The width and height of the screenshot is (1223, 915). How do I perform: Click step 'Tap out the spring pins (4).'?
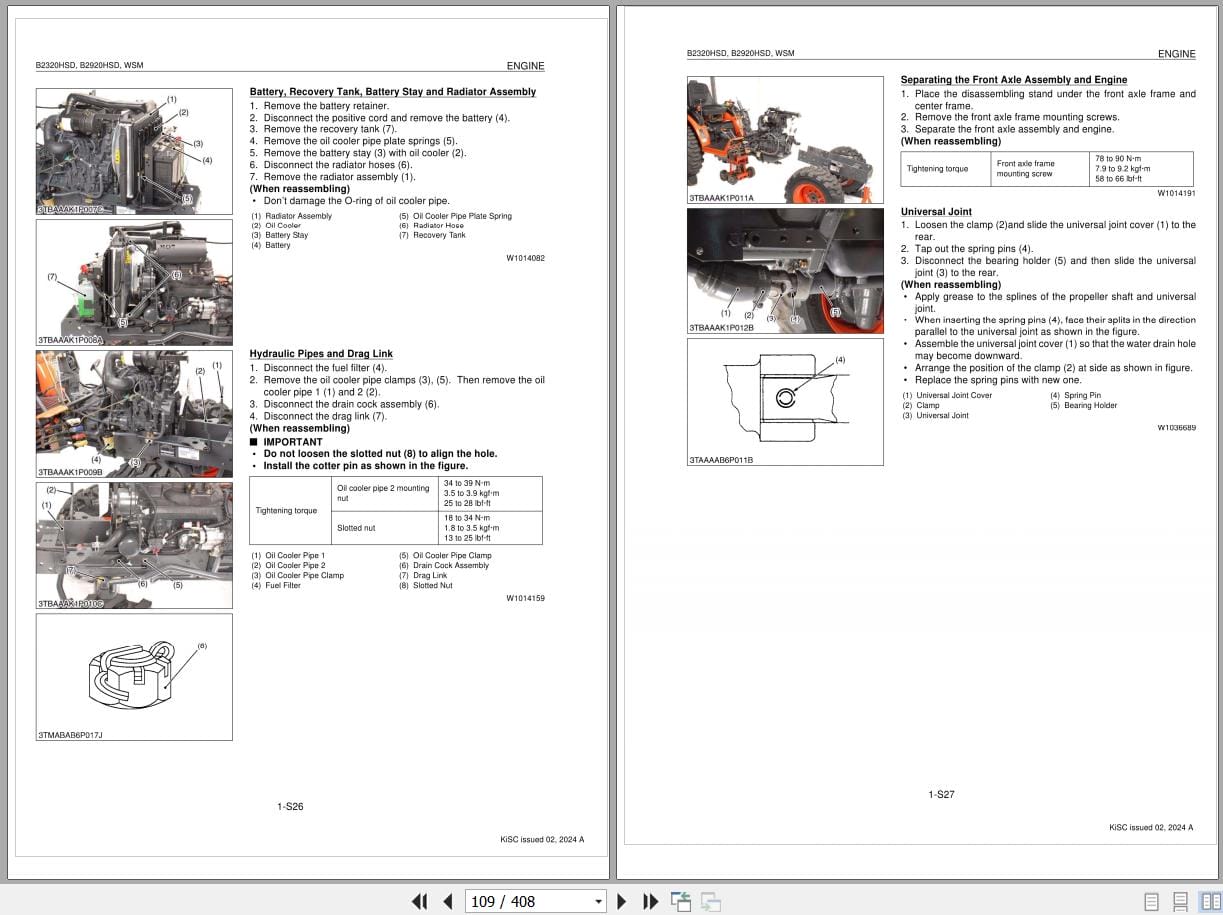point(974,249)
